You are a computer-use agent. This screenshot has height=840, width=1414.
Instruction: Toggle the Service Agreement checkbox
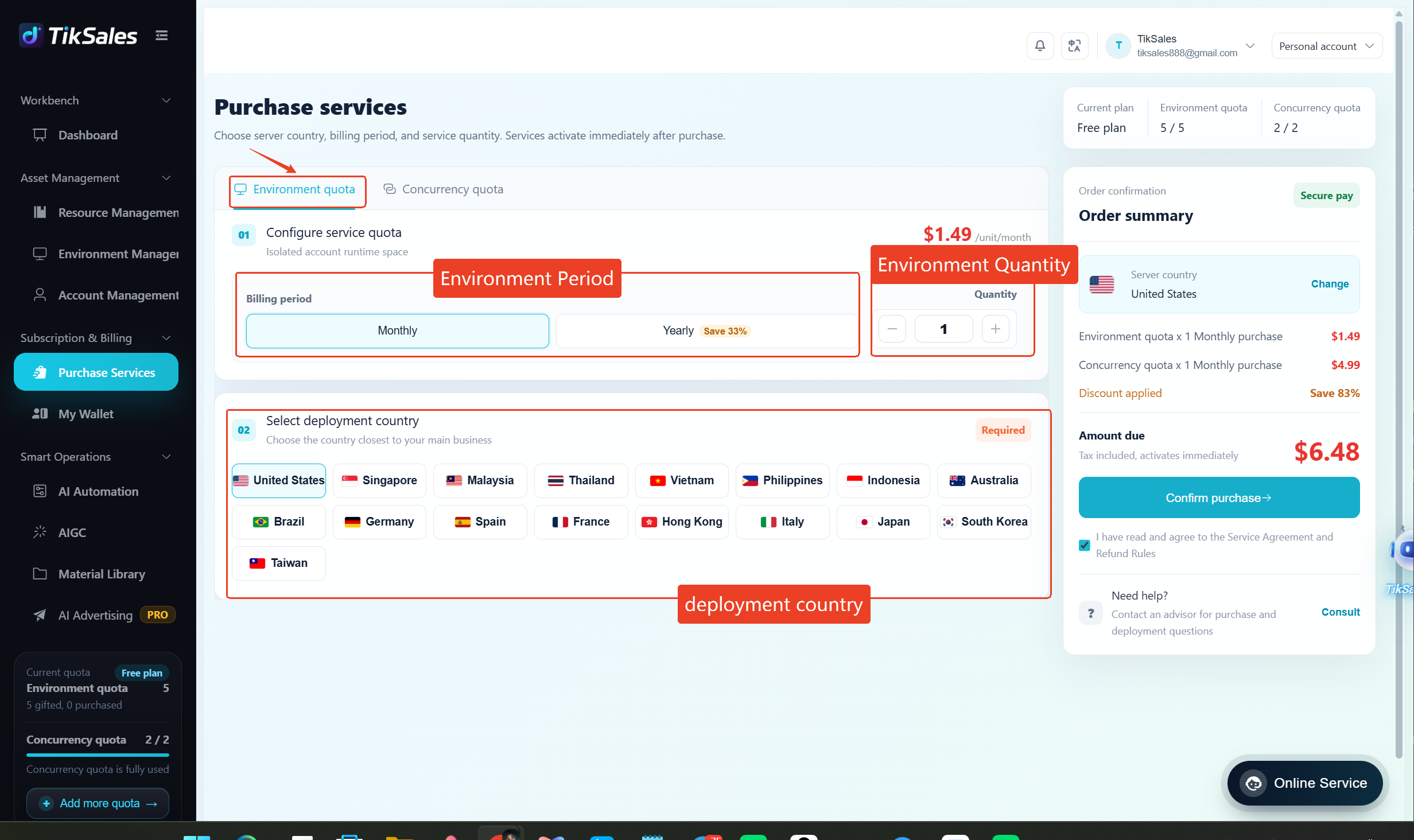coord(1084,545)
